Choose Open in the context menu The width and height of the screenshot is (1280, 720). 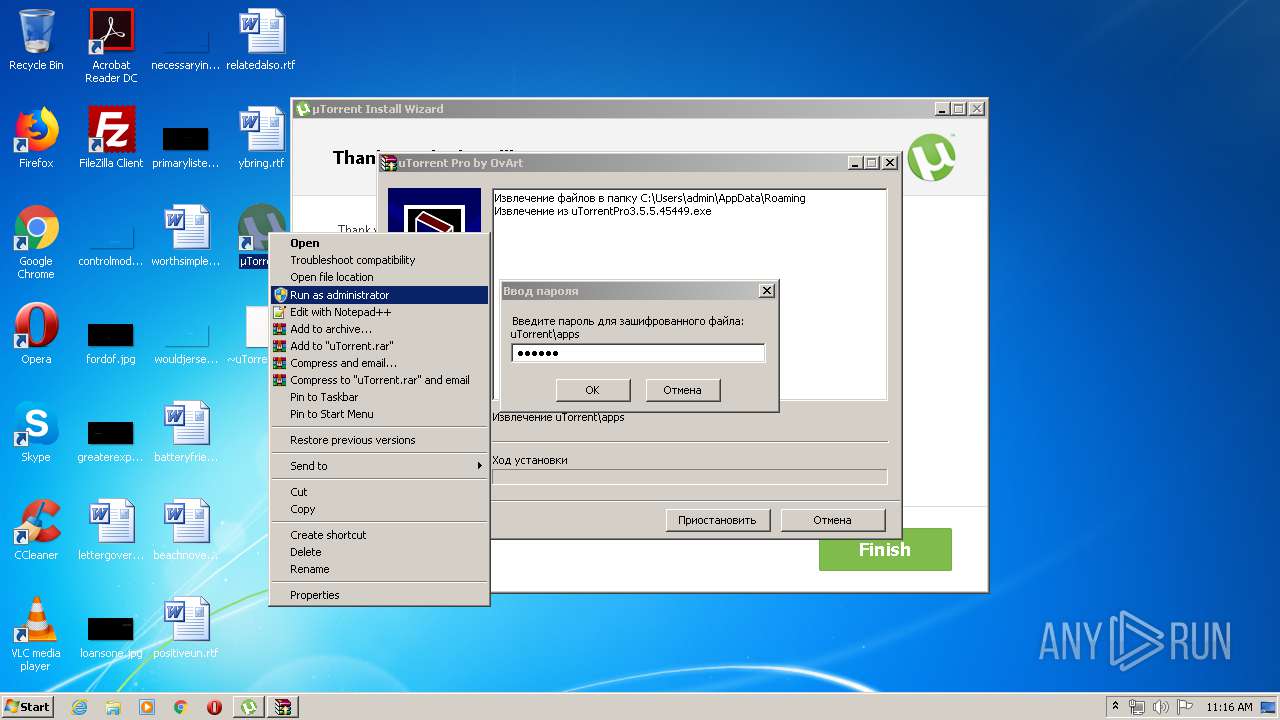pyautogui.click(x=379, y=243)
